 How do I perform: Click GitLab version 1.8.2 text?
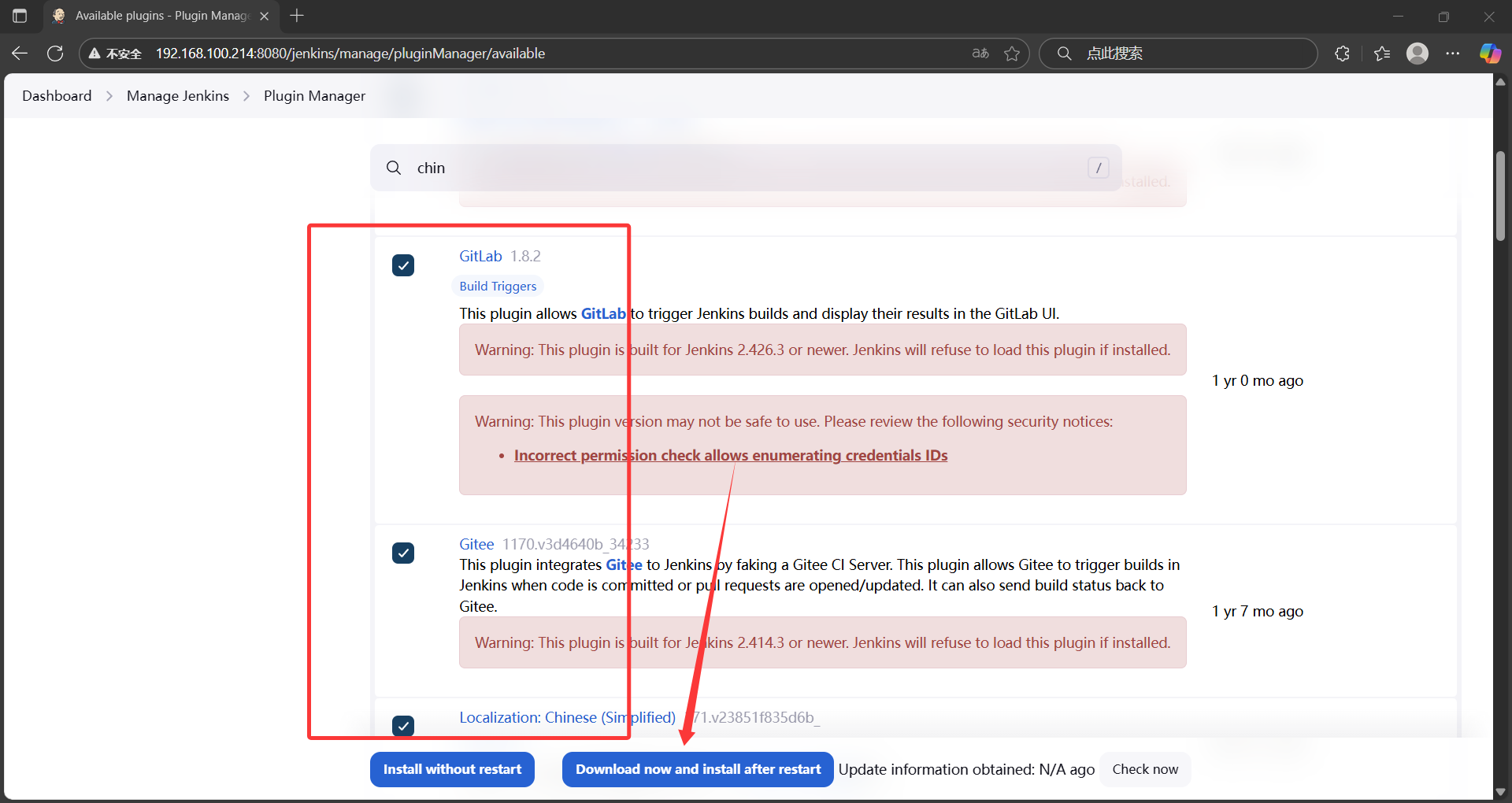point(525,256)
